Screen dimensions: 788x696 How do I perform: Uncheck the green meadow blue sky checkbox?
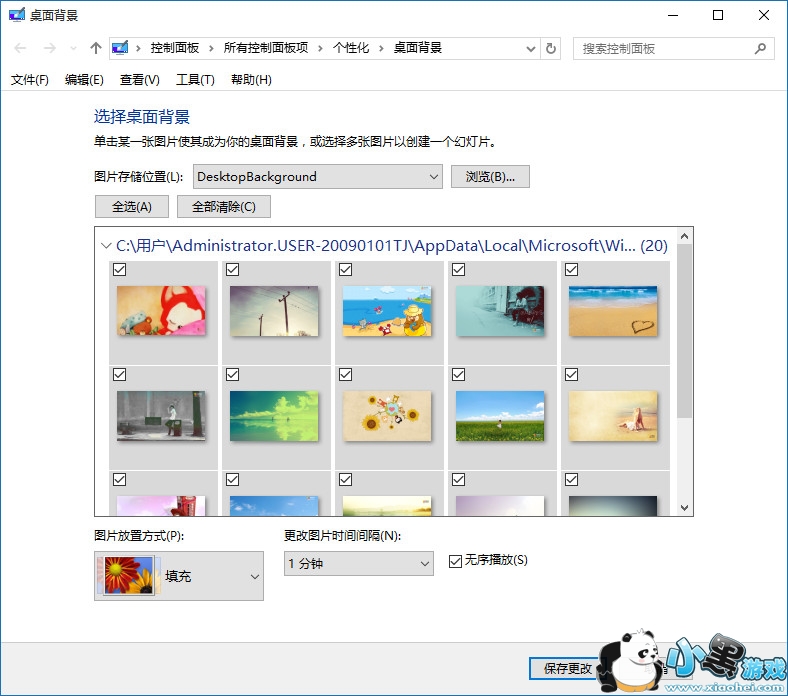pyautogui.click(x=459, y=375)
